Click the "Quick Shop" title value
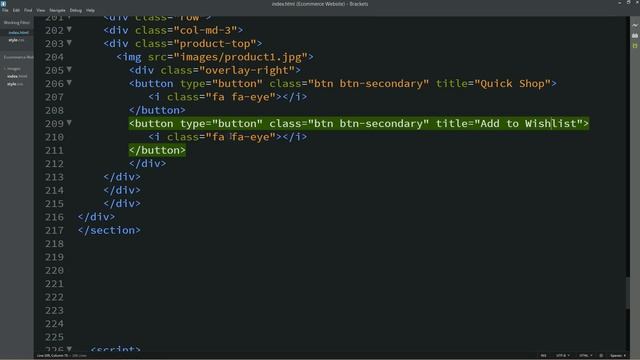640x360 pixels. (x=512, y=83)
